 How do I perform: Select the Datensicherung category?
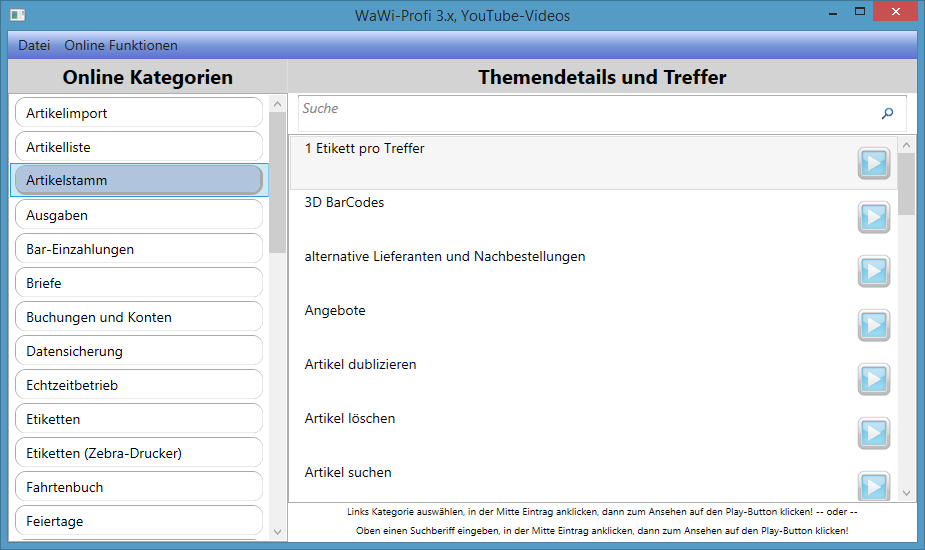[x=139, y=351]
